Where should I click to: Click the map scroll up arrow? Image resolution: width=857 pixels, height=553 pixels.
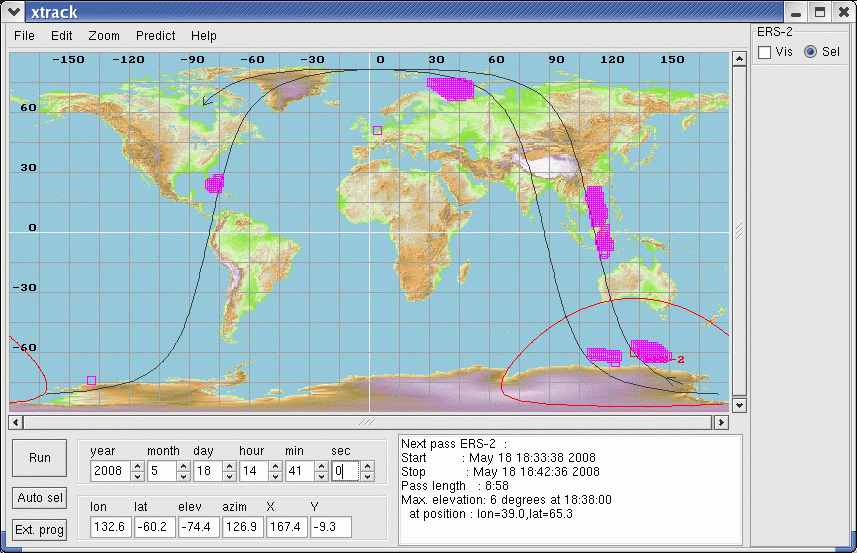coord(739,59)
